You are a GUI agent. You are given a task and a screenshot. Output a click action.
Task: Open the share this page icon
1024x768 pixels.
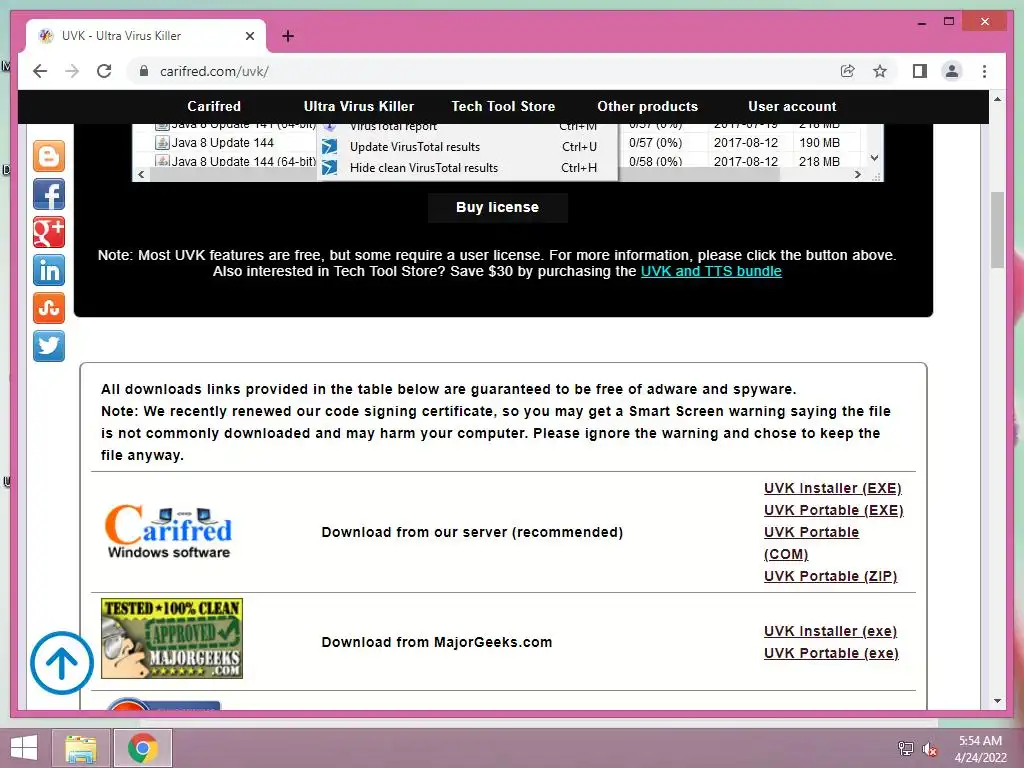tap(848, 71)
